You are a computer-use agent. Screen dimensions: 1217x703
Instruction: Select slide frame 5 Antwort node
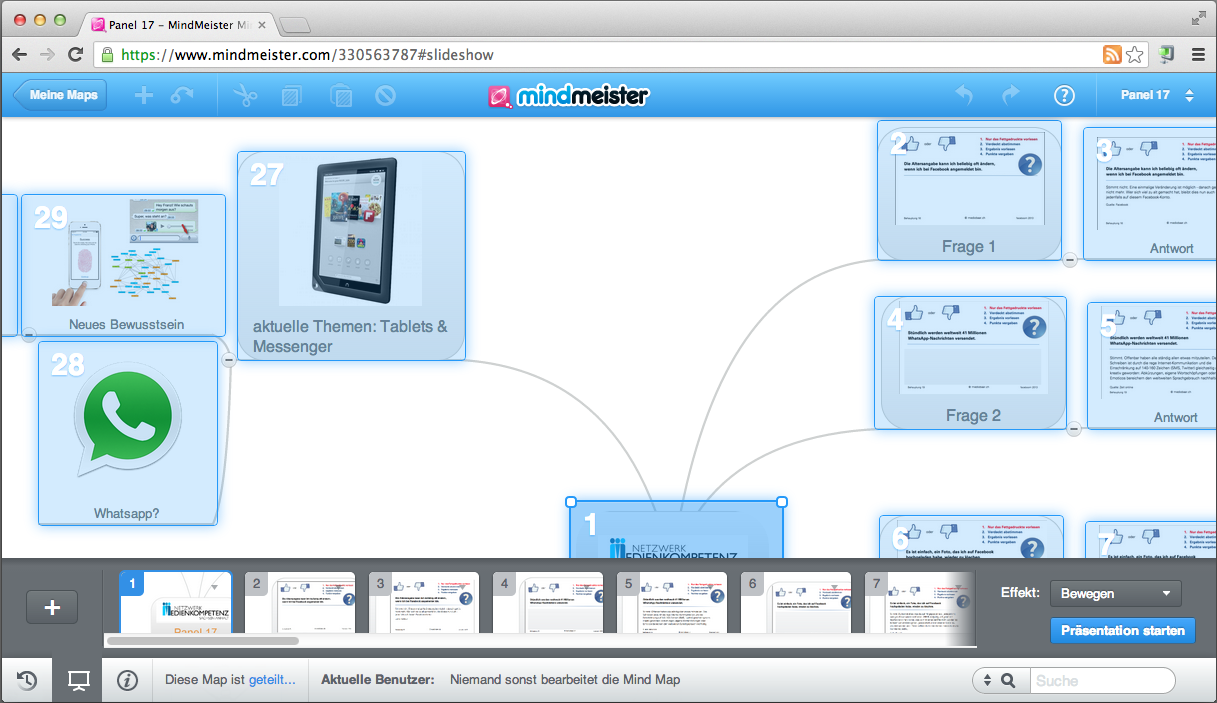(1152, 366)
